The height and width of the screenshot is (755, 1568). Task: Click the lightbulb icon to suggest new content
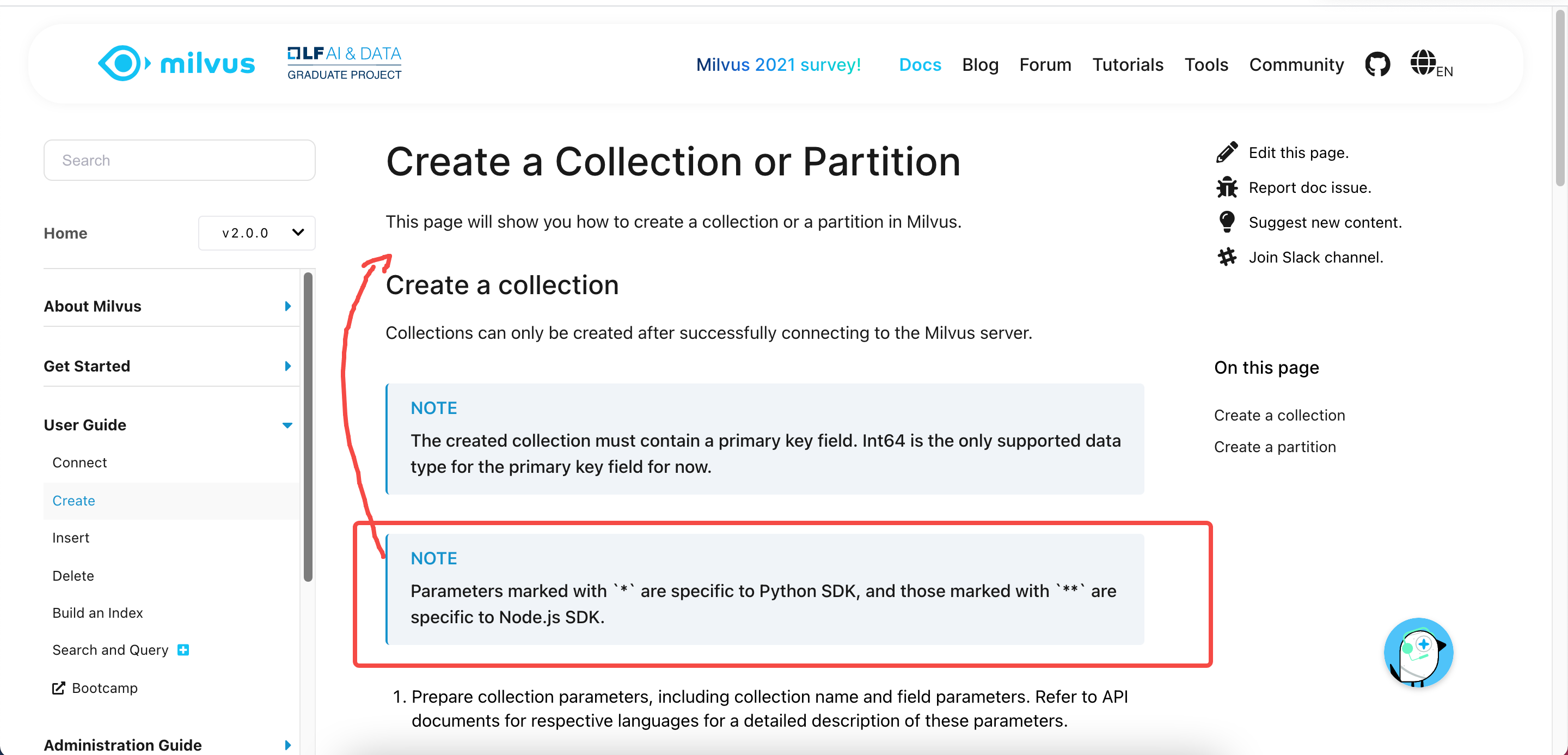[x=1227, y=222]
